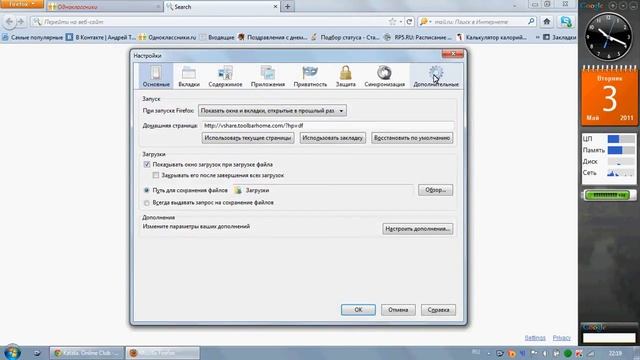The image size is (640, 360).
Task: Click the Обзор browse button
Action: pos(435,190)
